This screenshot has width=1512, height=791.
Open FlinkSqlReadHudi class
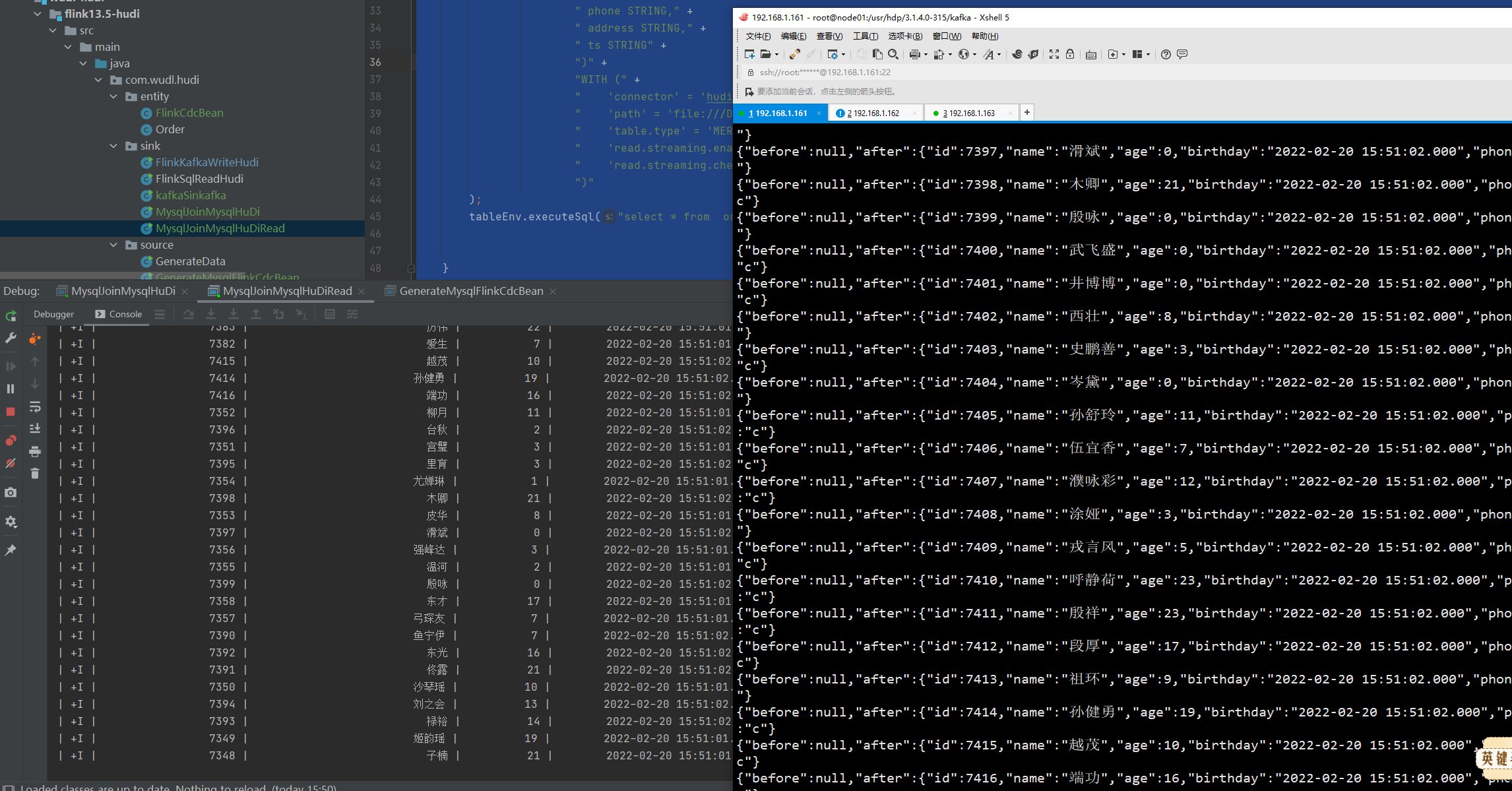coord(199,179)
